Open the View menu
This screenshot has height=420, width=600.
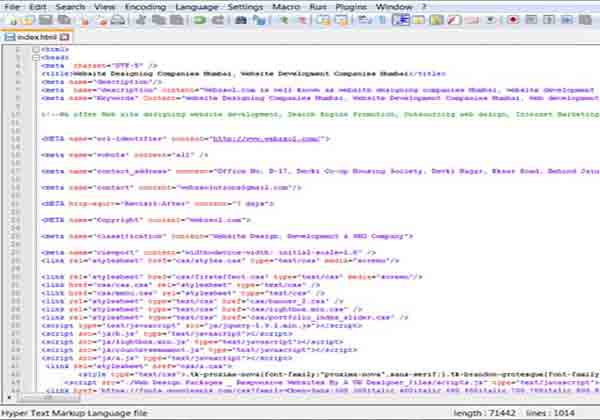104,7
